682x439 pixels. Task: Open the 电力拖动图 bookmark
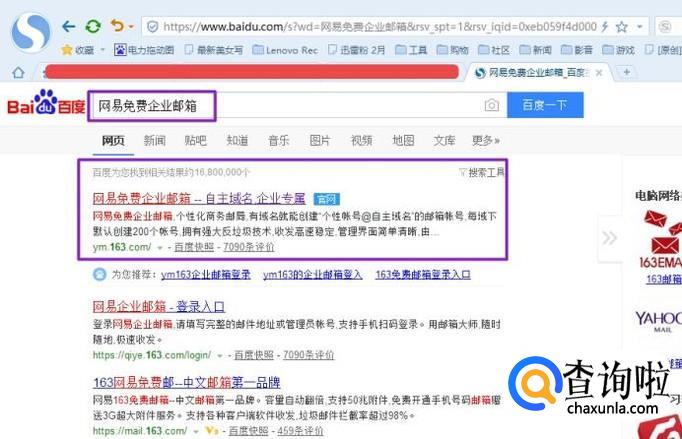pos(144,50)
